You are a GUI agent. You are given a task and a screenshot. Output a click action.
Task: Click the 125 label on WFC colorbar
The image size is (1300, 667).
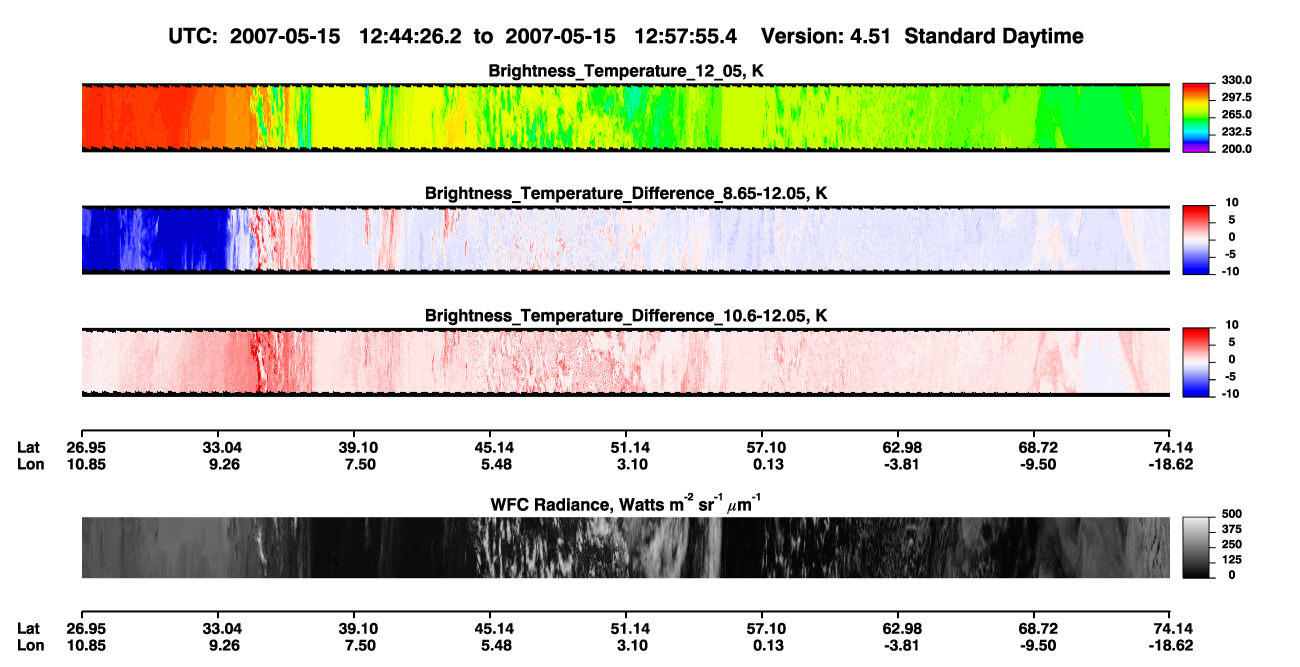(x=1231, y=560)
